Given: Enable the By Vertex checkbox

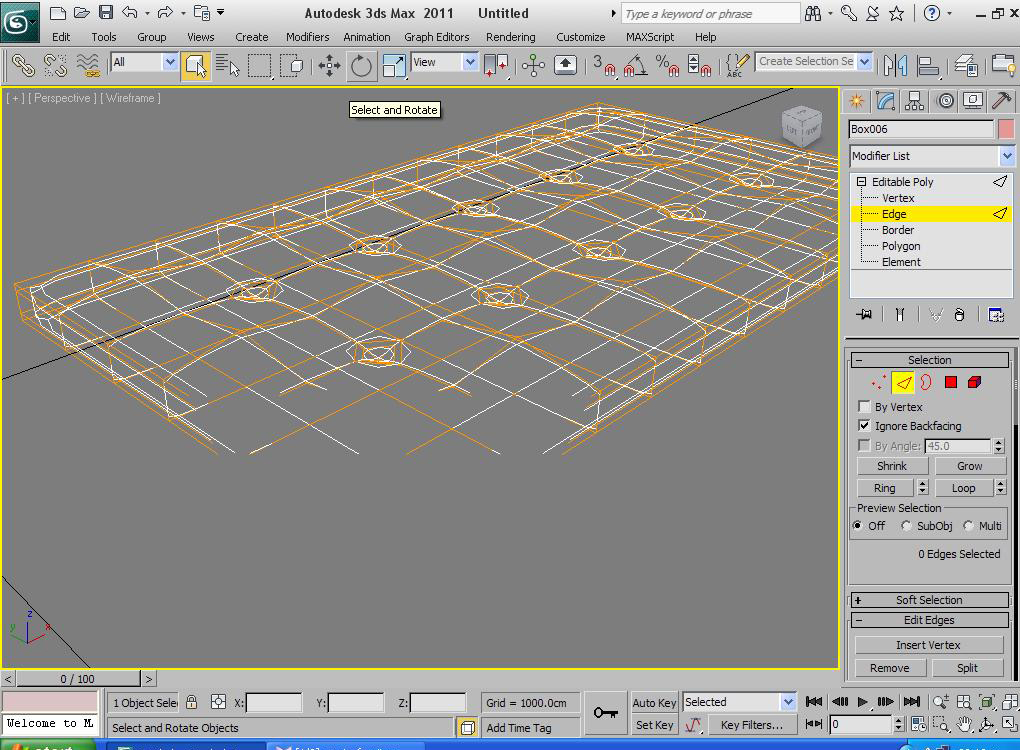Looking at the screenshot, I should 864,407.
